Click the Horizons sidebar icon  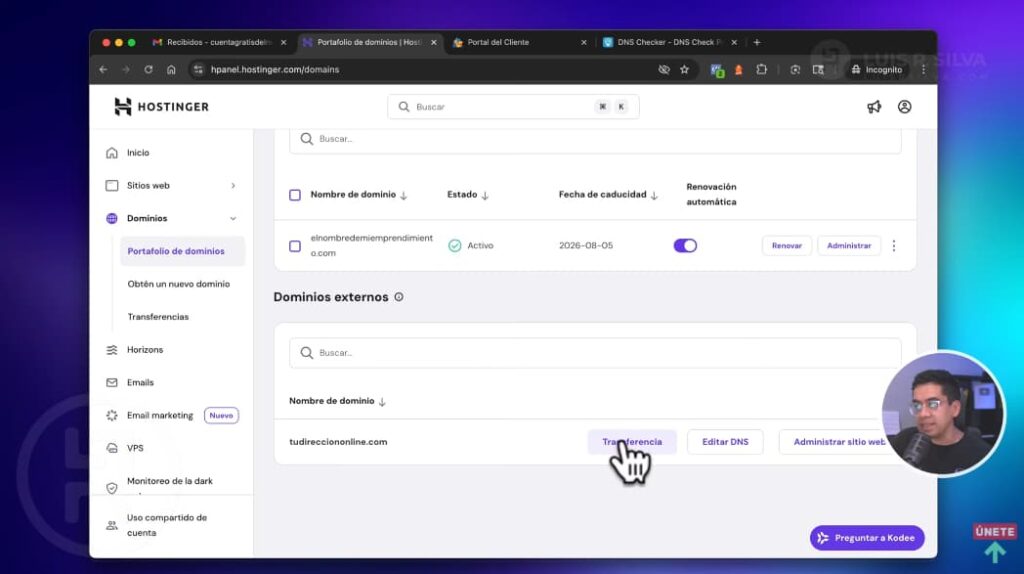click(x=112, y=350)
